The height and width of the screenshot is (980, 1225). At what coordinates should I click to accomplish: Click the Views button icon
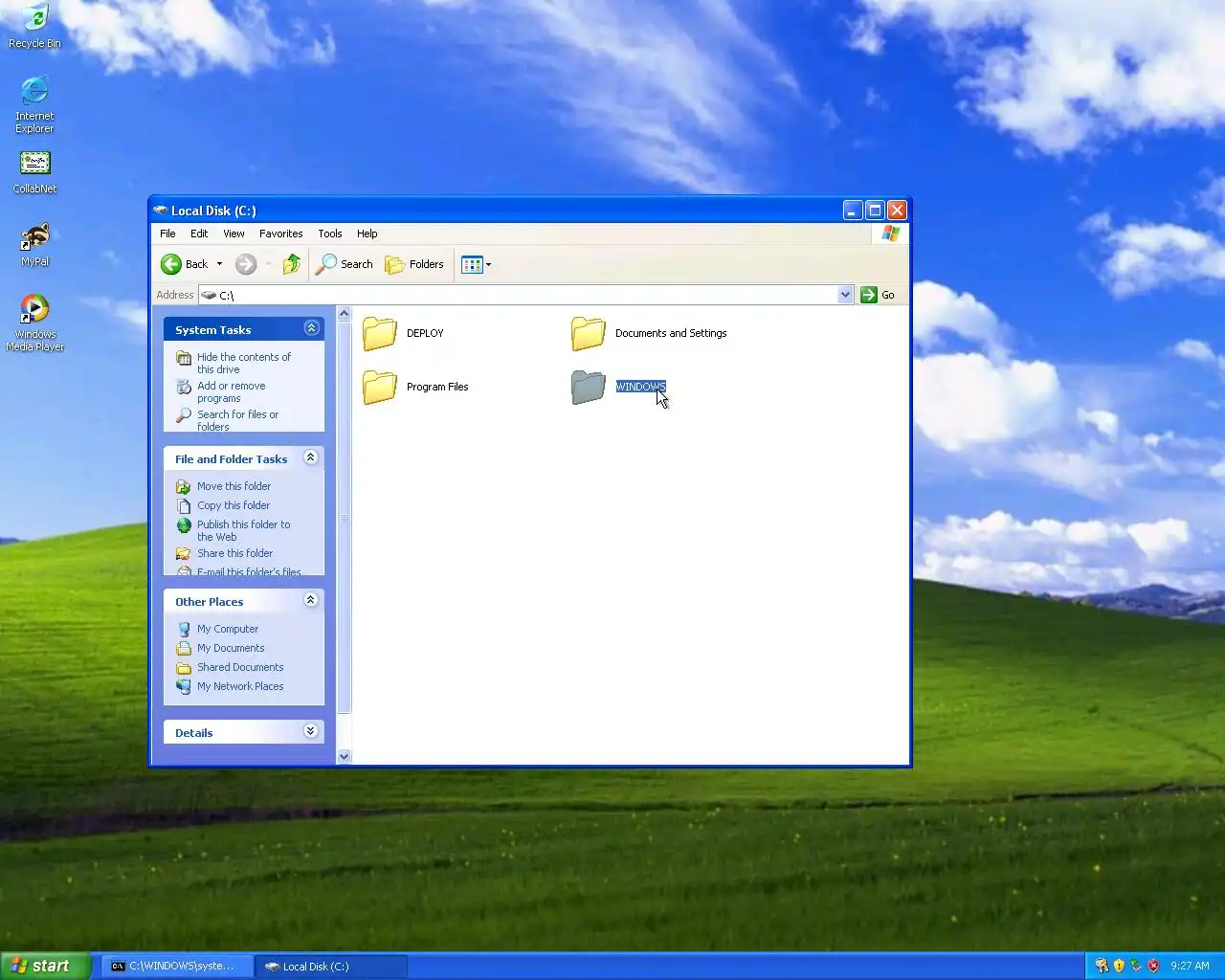tap(472, 264)
